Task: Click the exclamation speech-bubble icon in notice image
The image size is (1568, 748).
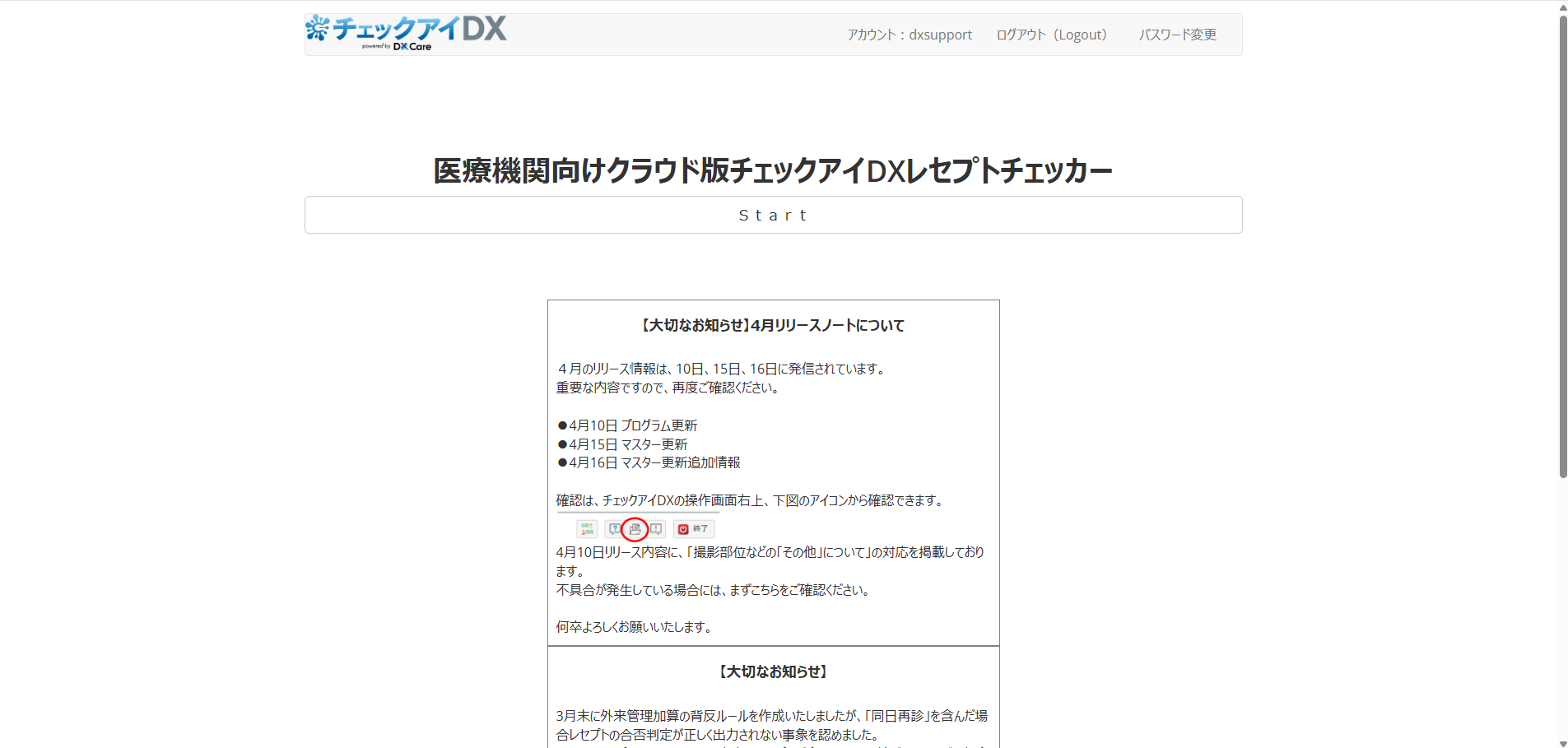Action: [656, 529]
